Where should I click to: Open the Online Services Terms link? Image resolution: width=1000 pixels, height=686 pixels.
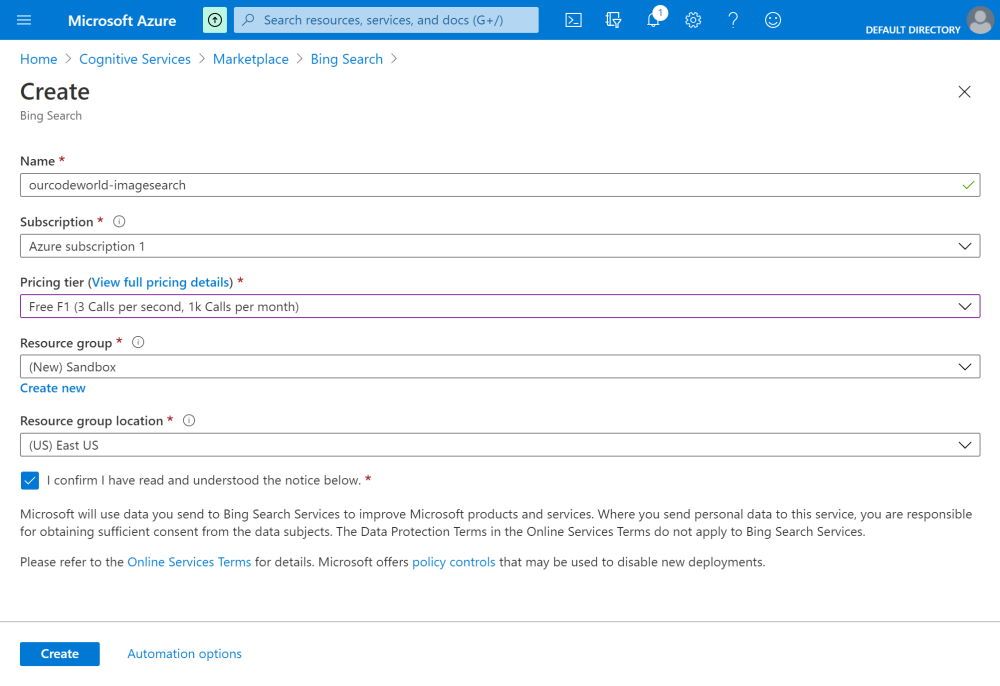click(x=189, y=562)
